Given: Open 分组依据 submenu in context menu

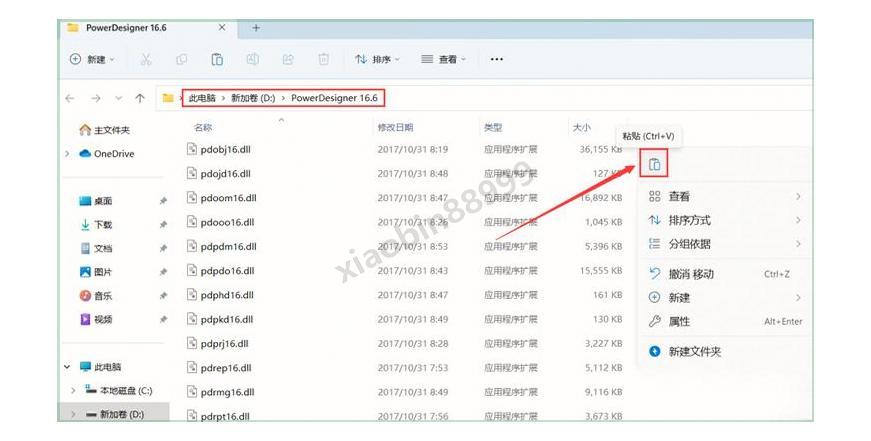Looking at the screenshot, I should pyautogui.click(x=725, y=244).
